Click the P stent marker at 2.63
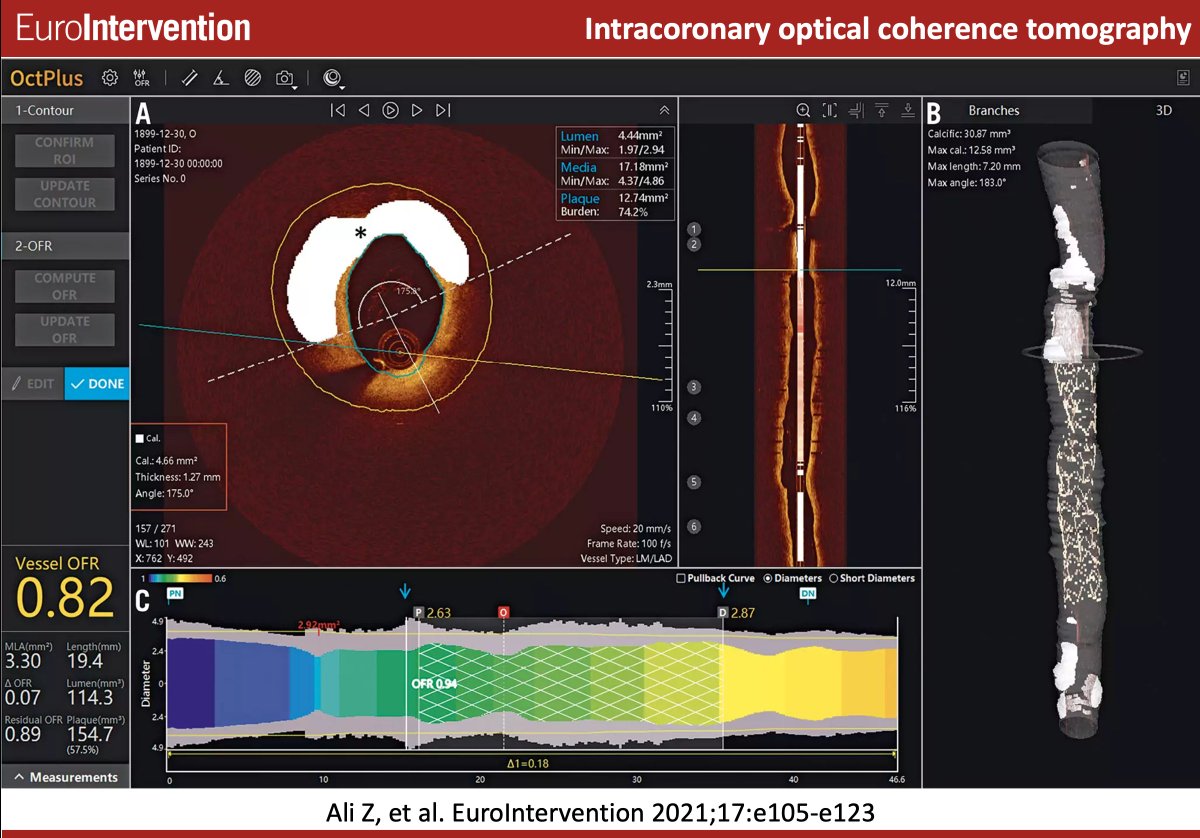This screenshot has height=838, width=1200. [x=418, y=612]
